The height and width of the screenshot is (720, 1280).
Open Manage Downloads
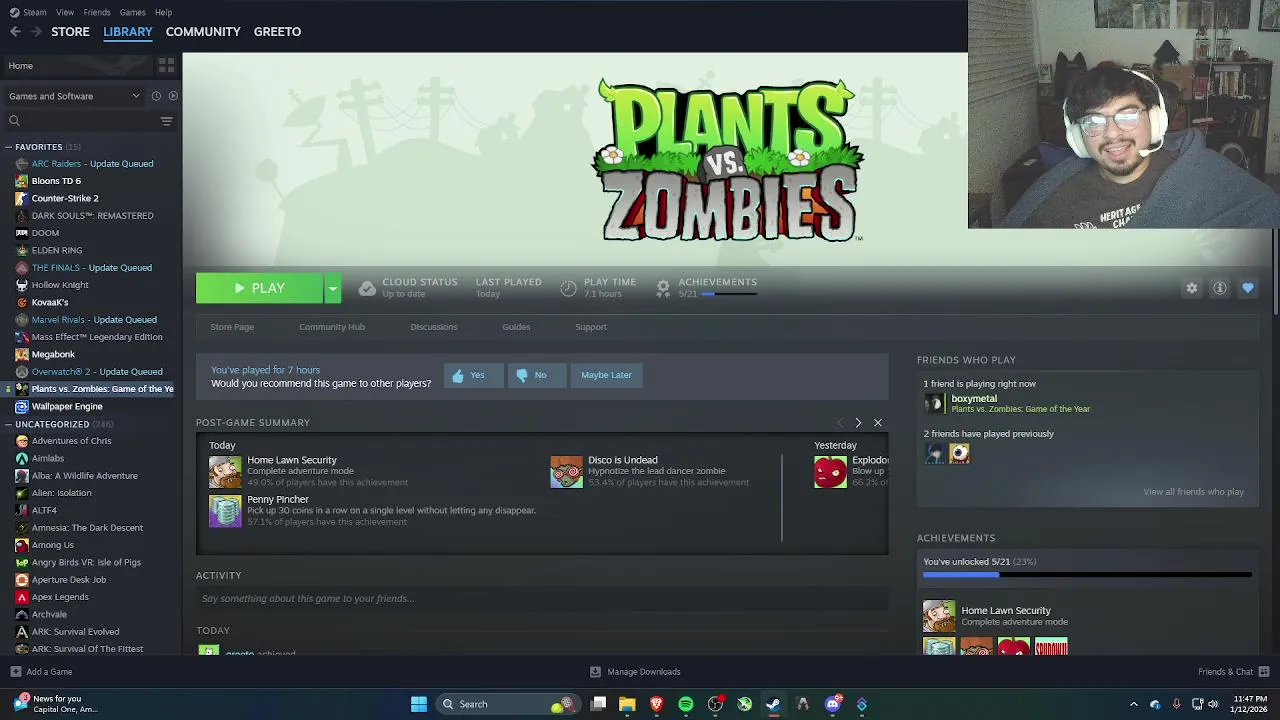[635, 672]
